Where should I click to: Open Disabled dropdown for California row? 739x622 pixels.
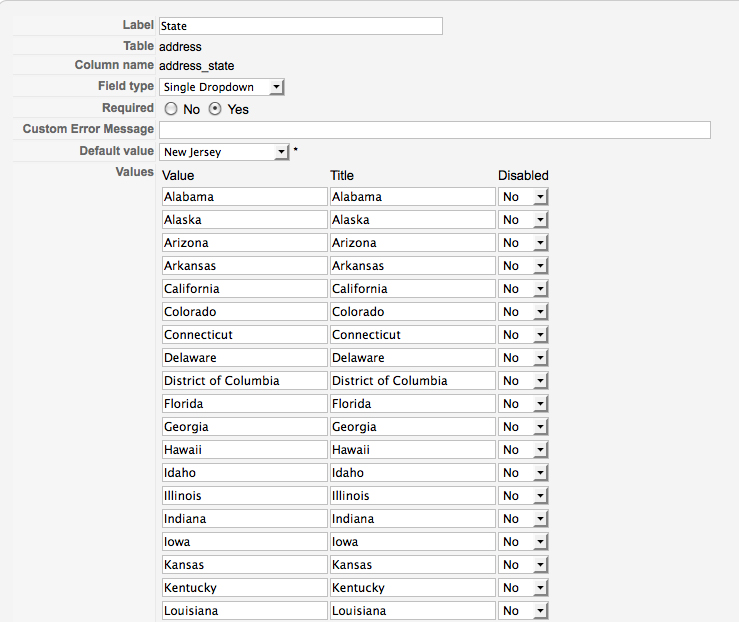(x=523, y=289)
